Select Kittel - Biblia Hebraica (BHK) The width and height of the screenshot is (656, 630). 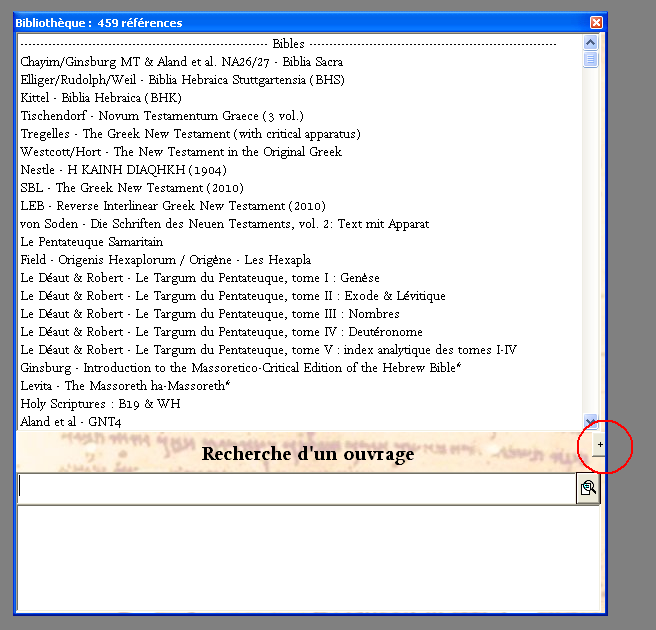(x=101, y=98)
